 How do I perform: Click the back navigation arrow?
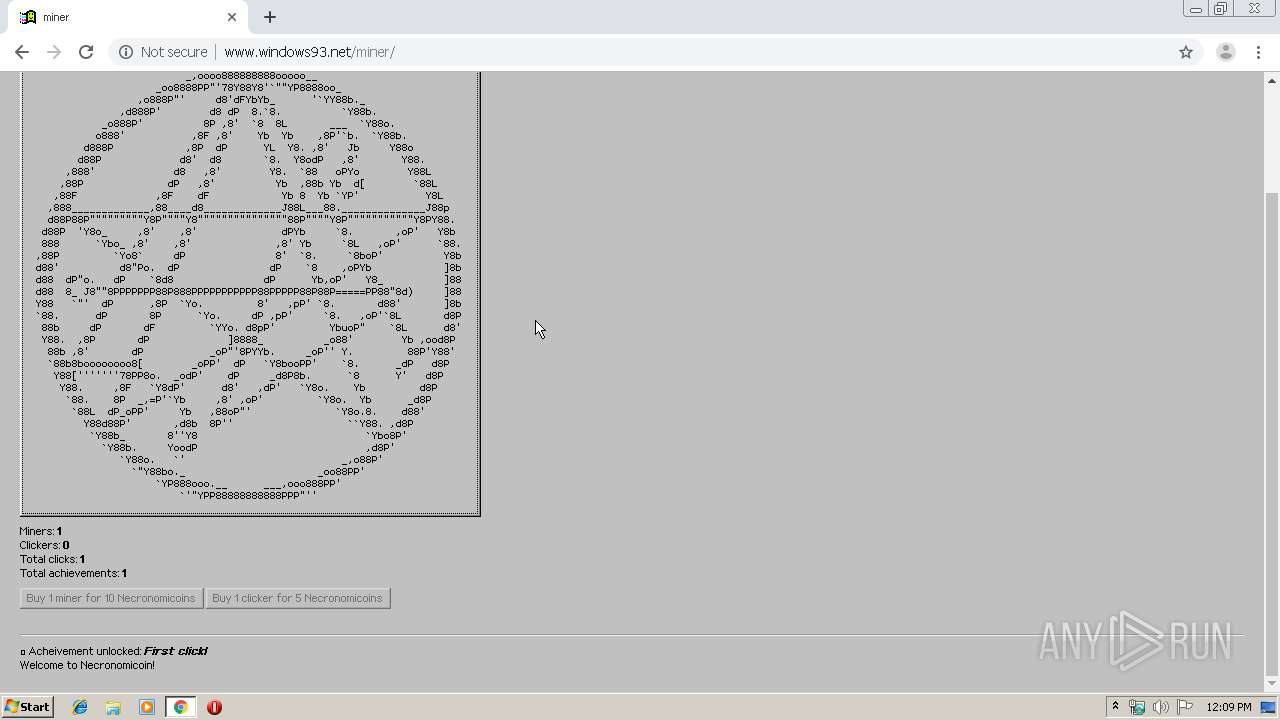pos(22,52)
